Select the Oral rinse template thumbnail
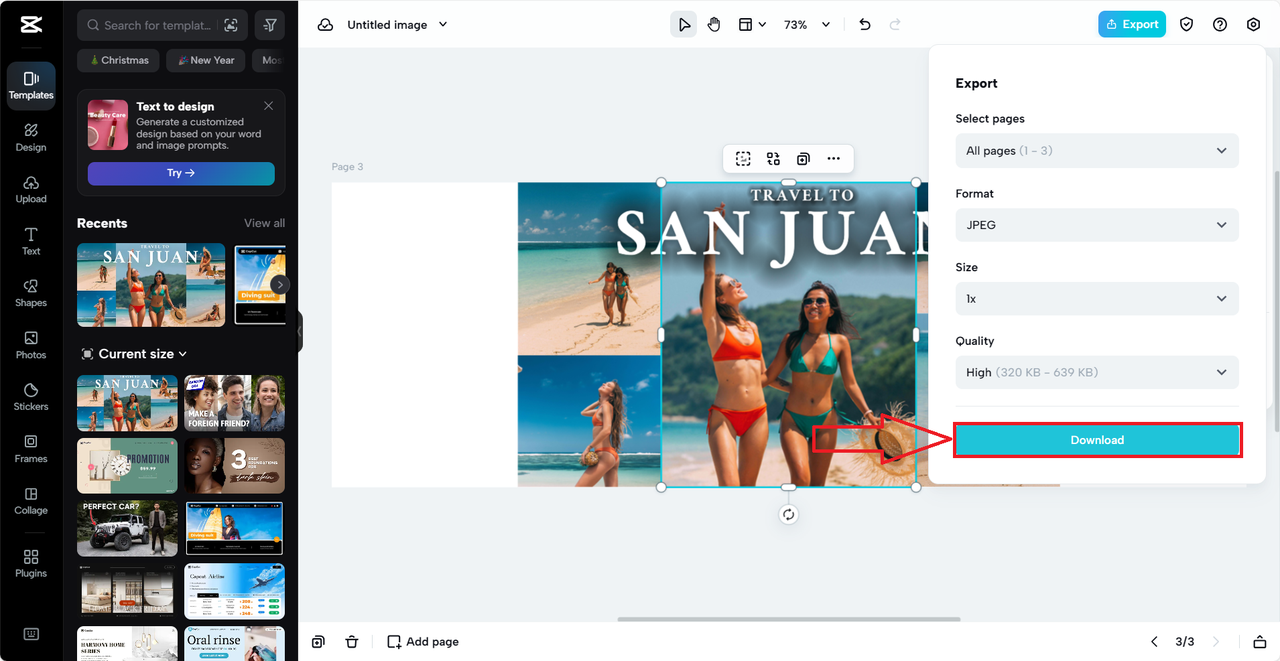This screenshot has height=661, width=1280. (x=234, y=643)
